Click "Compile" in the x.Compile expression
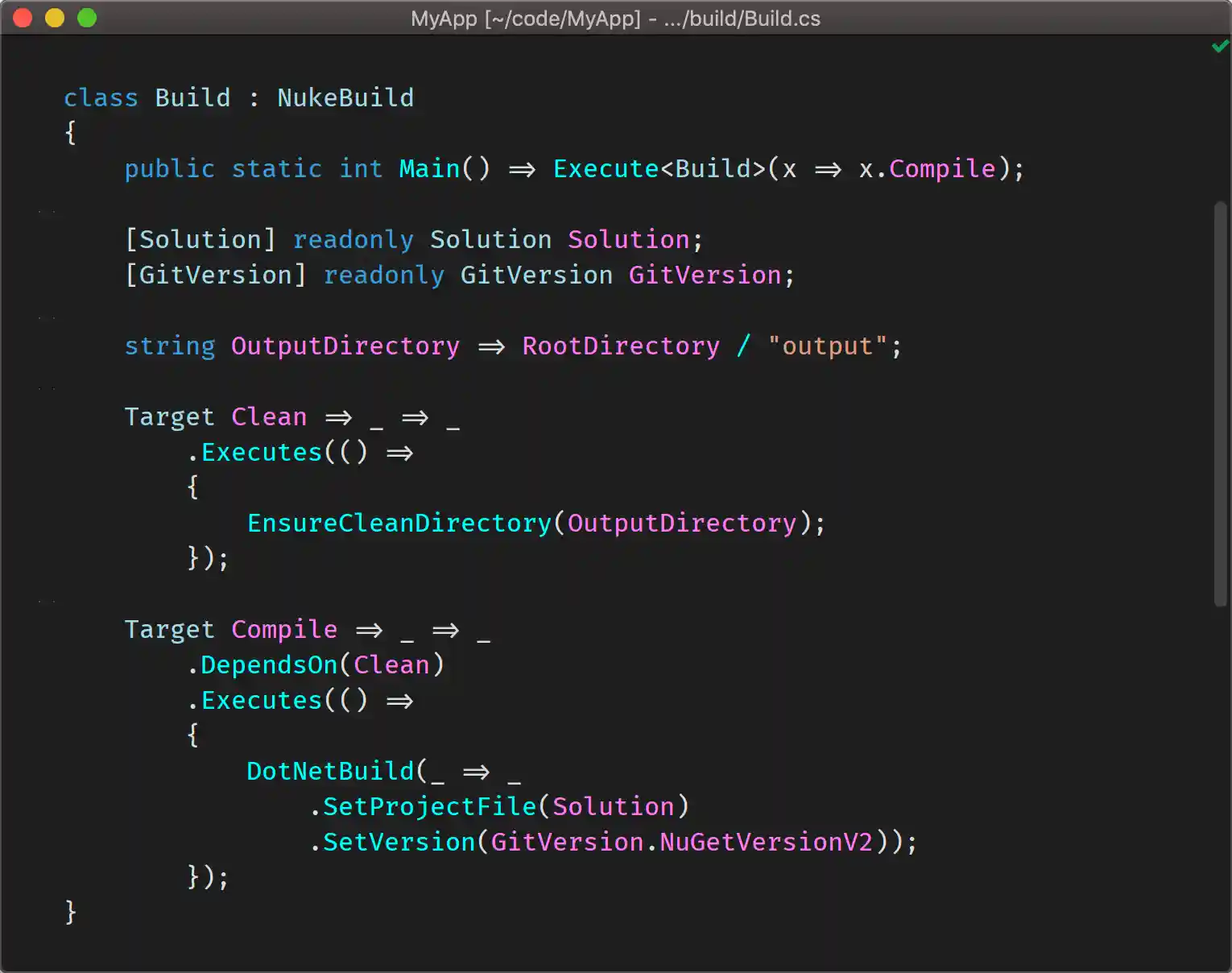Image resolution: width=1232 pixels, height=973 pixels. click(942, 169)
